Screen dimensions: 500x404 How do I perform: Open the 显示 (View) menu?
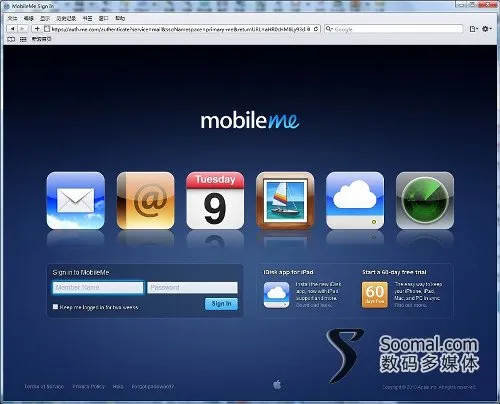click(x=45, y=18)
